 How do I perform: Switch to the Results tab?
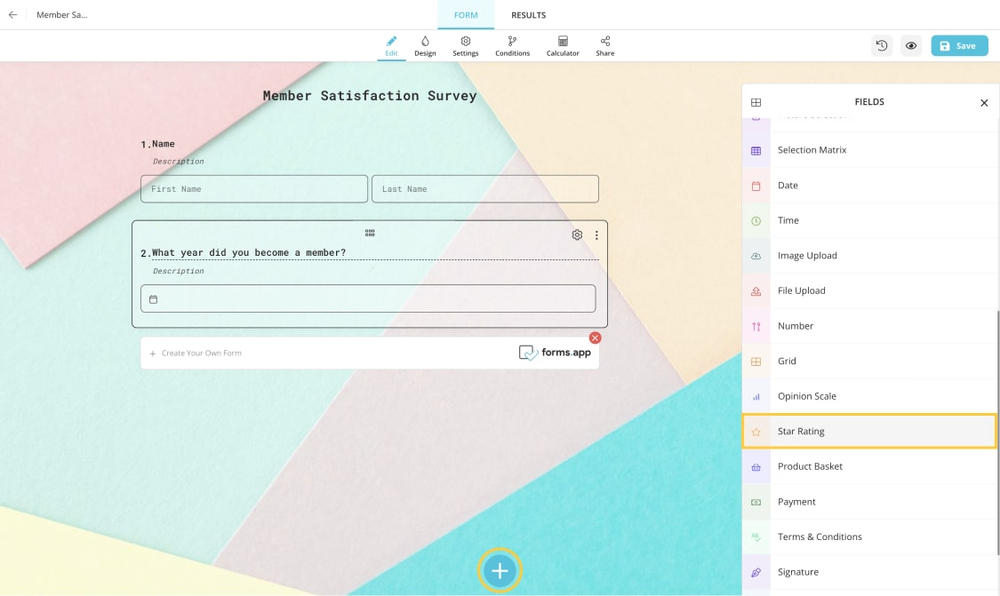[x=528, y=15]
